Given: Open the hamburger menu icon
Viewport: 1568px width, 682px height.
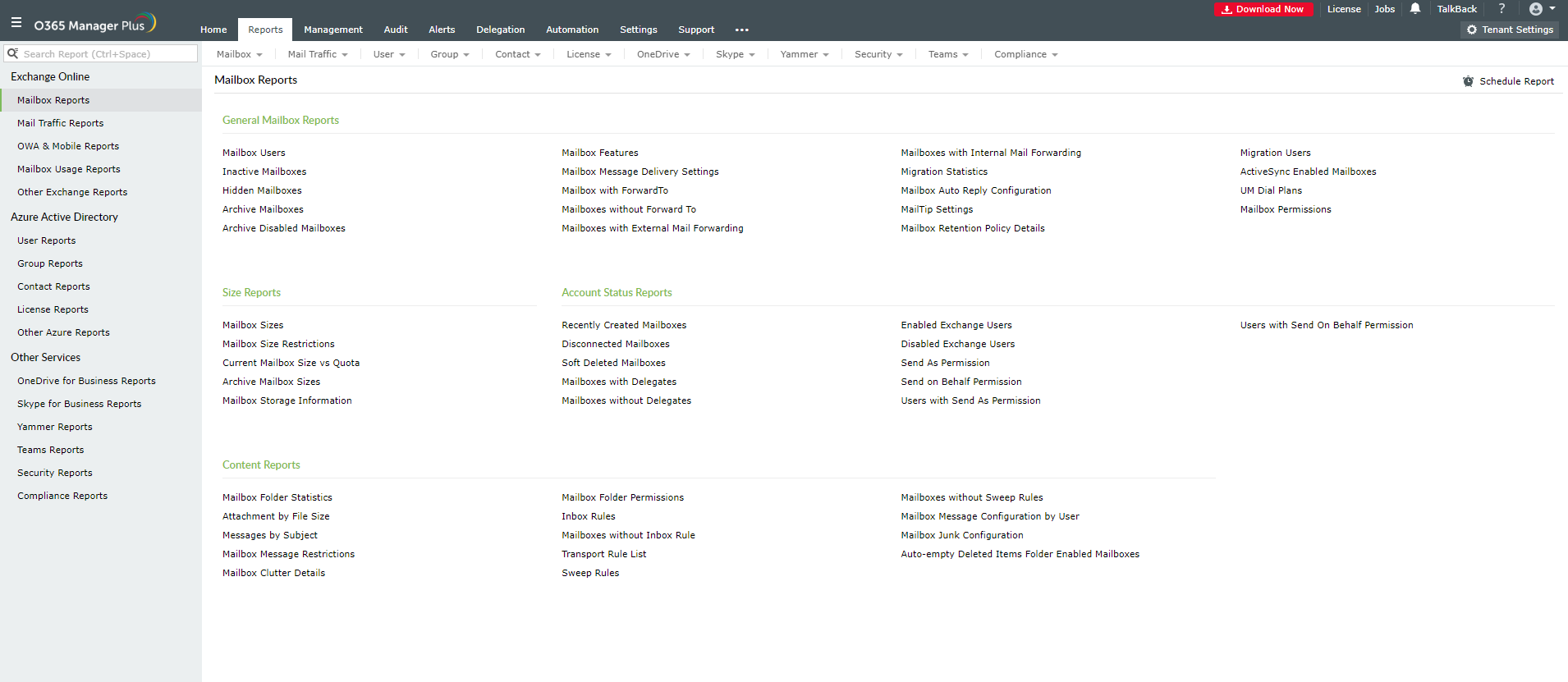Looking at the screenshot, I should [x=16, y=23].
